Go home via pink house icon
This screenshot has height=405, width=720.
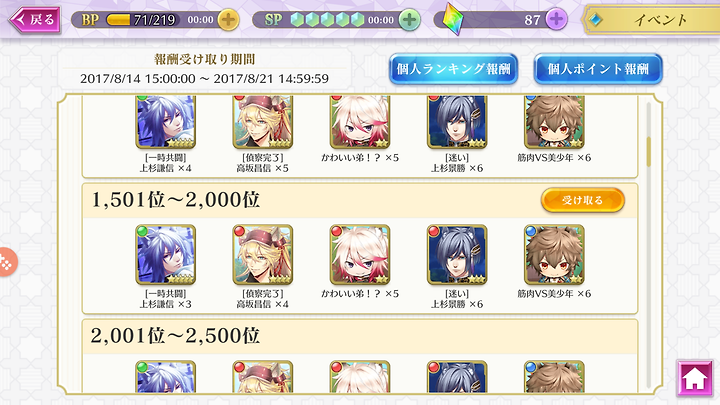pyautogui.click(x=695, y=379)
